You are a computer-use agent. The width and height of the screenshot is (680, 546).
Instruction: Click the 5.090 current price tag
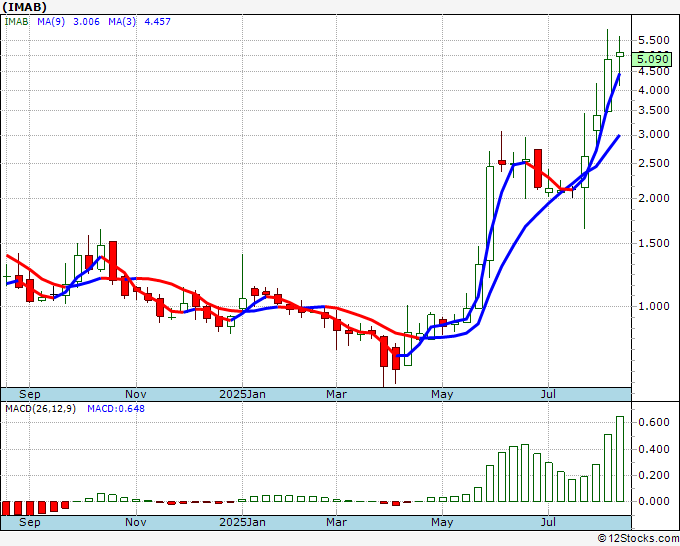coord(652,59)
